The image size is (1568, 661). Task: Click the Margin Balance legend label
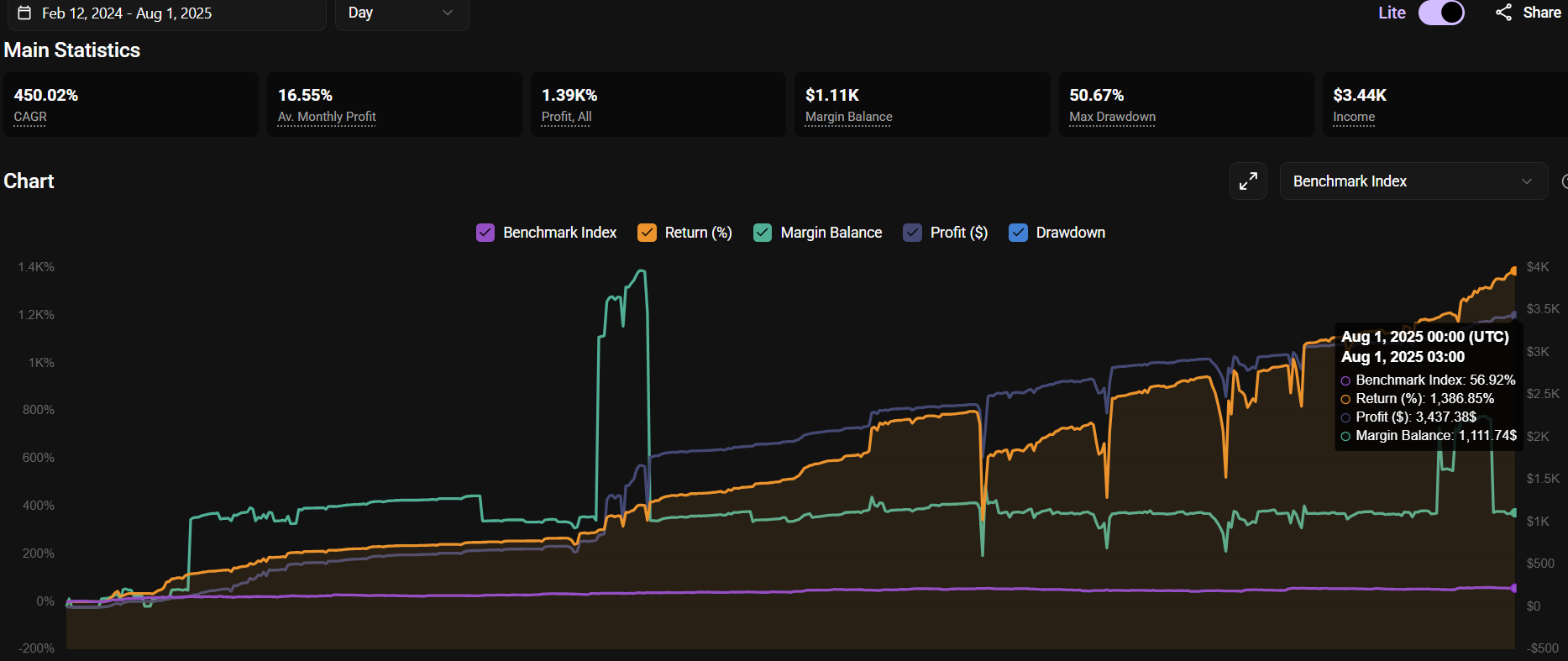pos(831,233)
